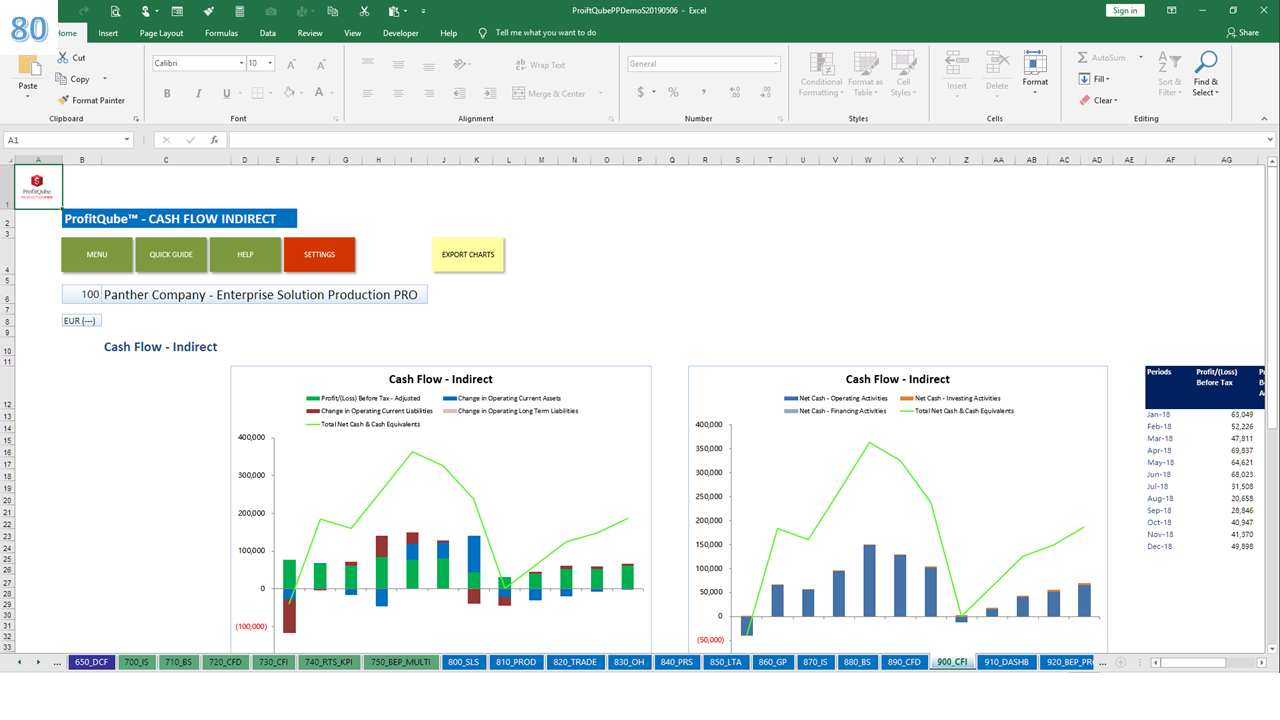Click the Quick Access print preview icon

[x=116, y=11]
